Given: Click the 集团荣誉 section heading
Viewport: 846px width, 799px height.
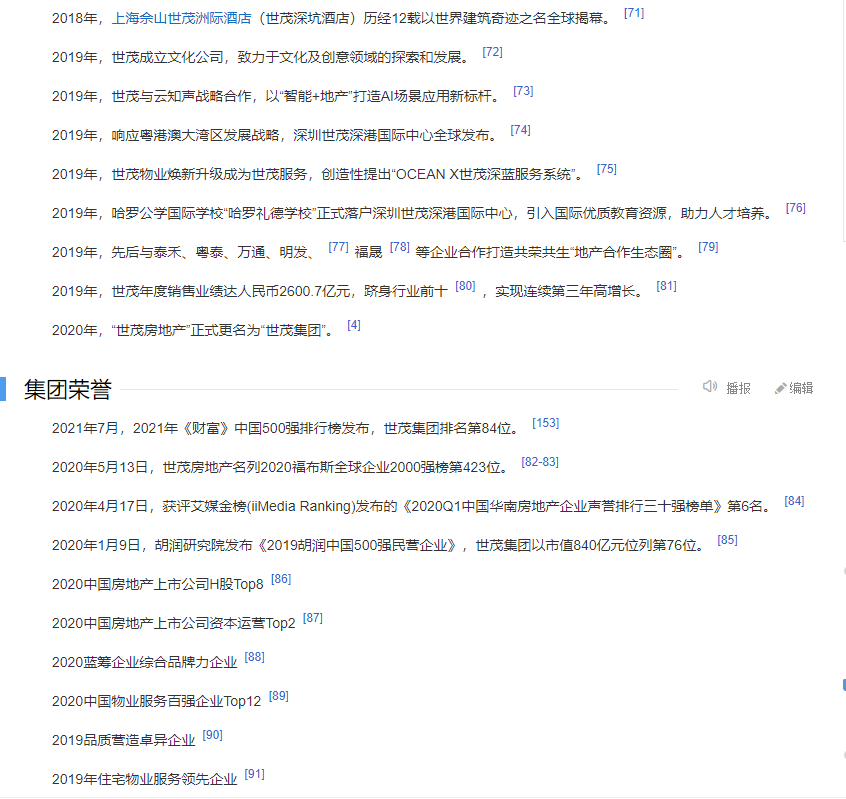Looking at the screenshot, I should [67, 389].
